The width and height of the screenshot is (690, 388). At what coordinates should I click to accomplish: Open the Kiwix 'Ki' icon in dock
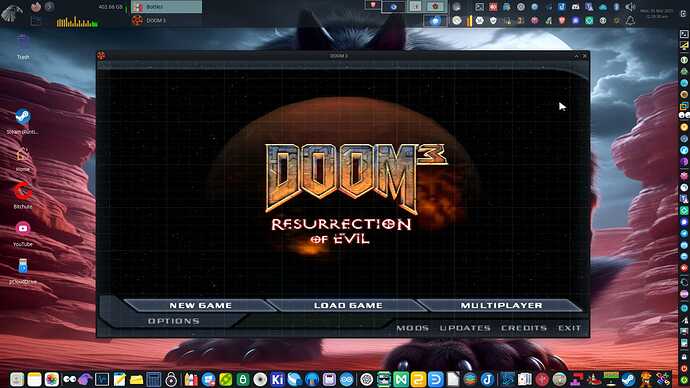[277, 379]
